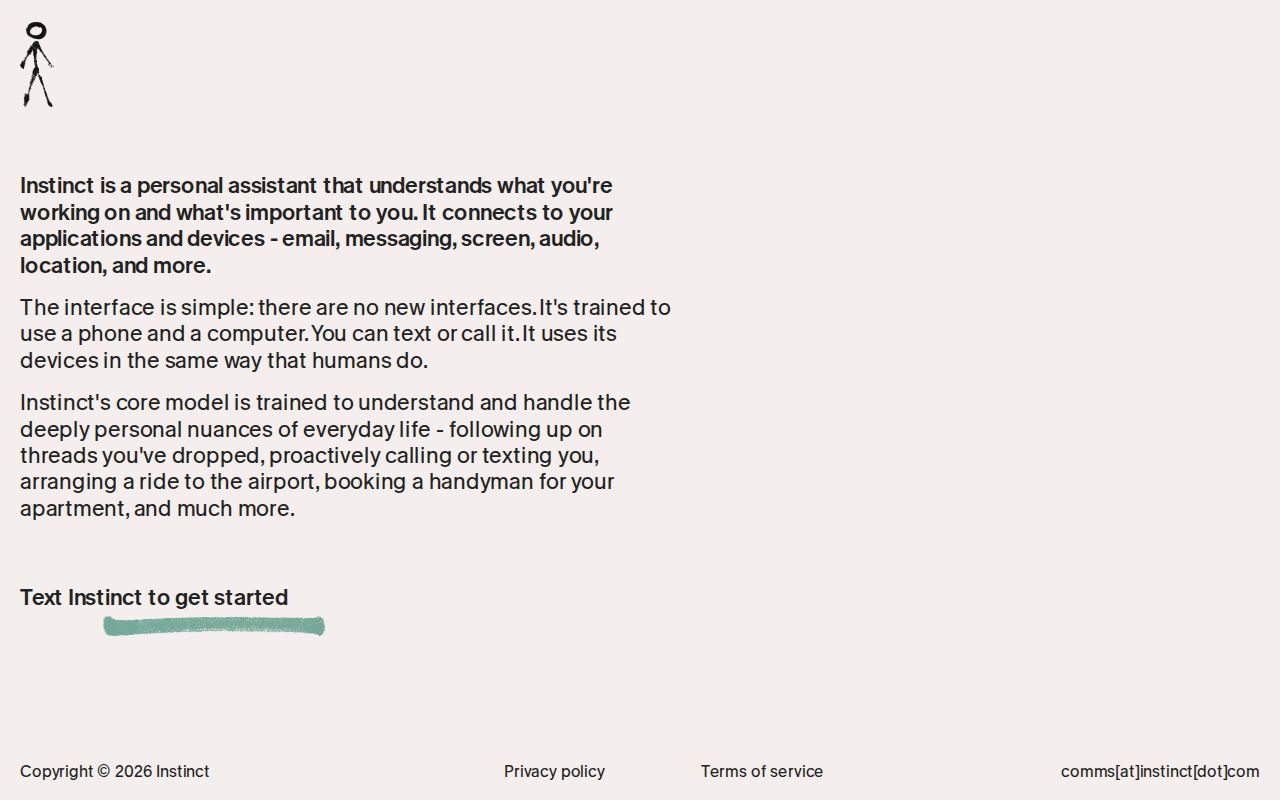This screenshot has height=800, width=1280.
Task: Open the Terms of service link
Action: tap(761, 771)
